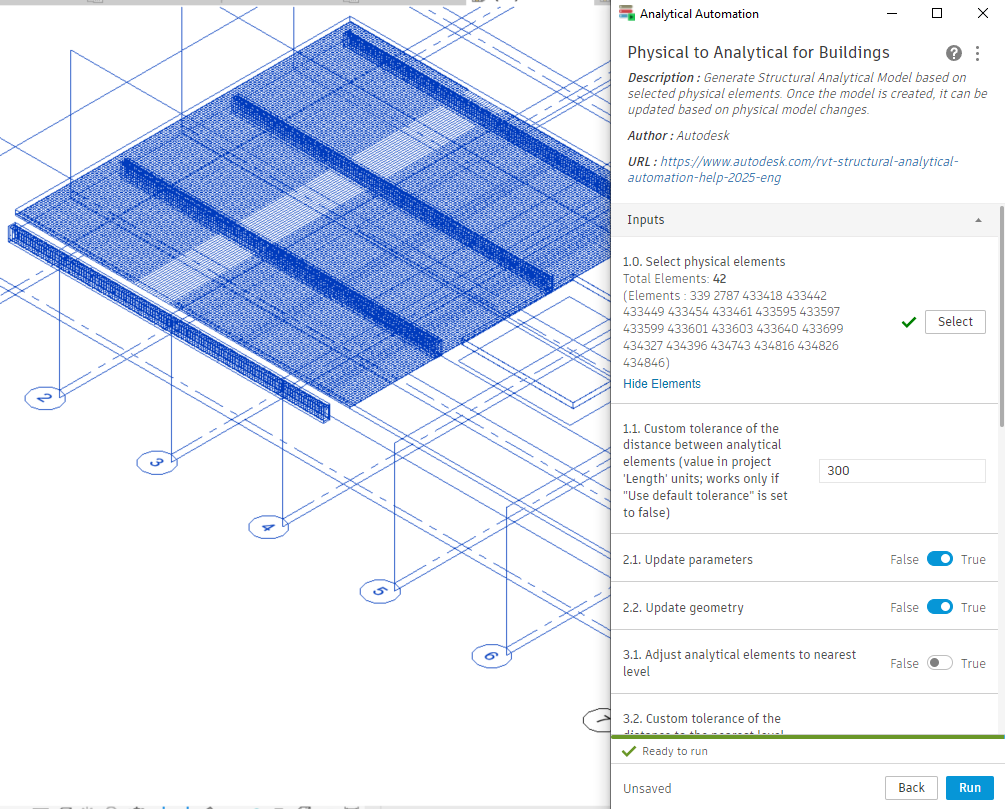Click the Run button
The height and width of the screenshot is (809, 1005).
coord(970,788)
